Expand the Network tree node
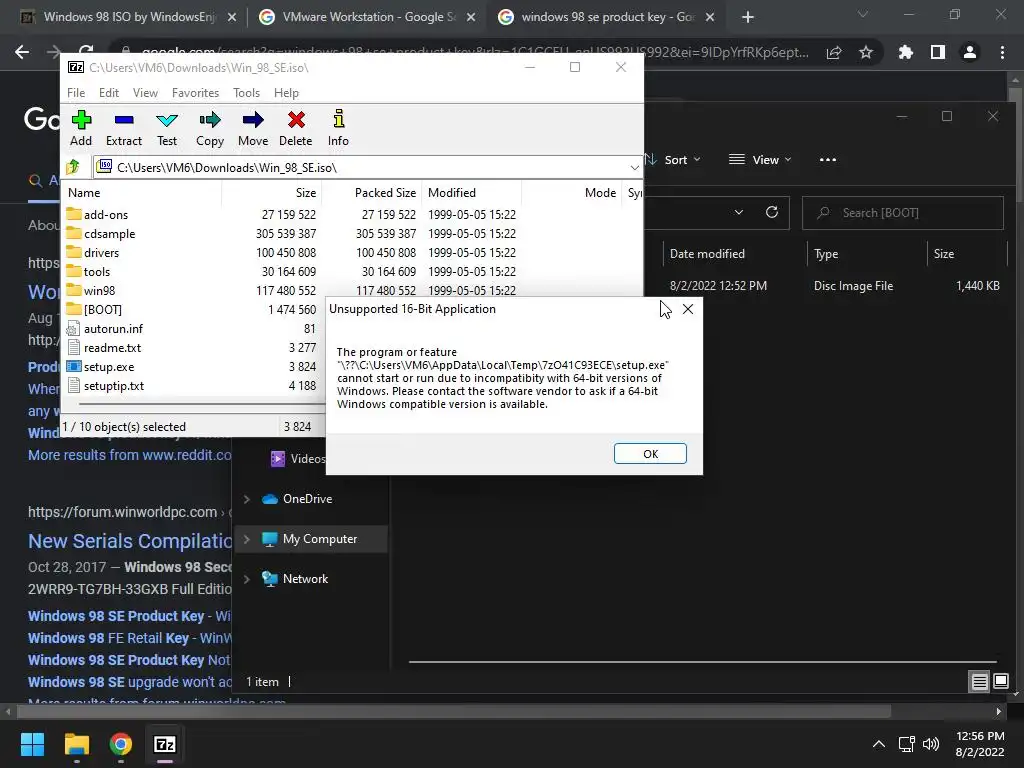Image resolution: width=1024 pixels, height=768 pixels. (x=247, y=579)
